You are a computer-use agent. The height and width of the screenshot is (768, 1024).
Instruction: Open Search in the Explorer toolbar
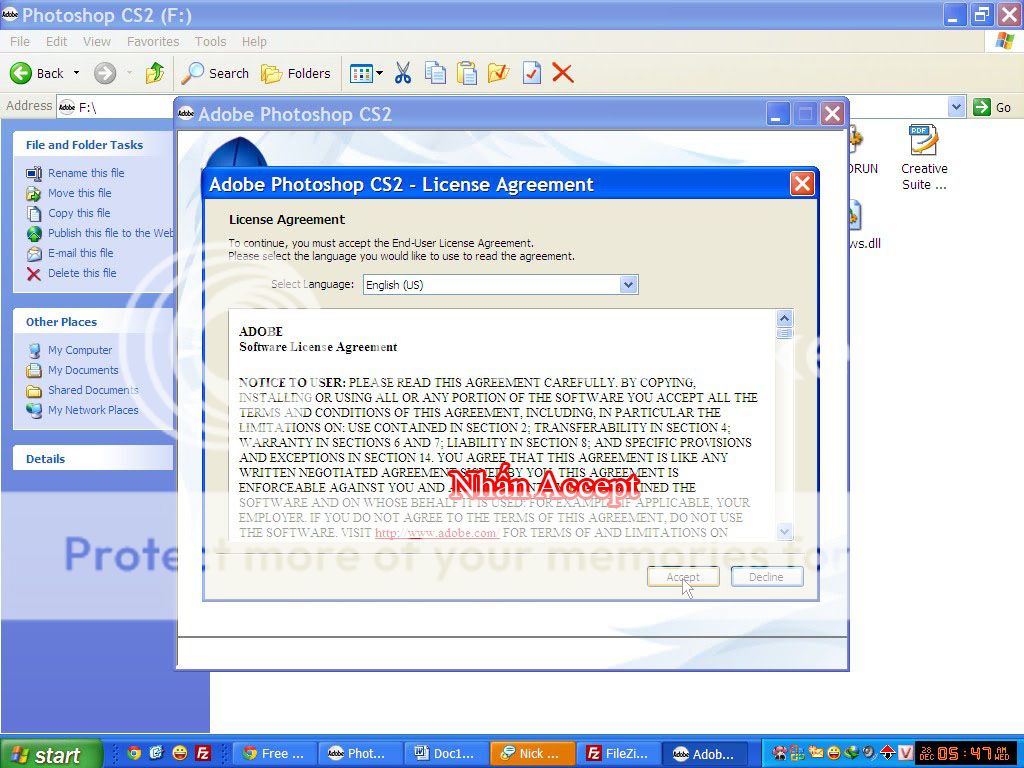[x=215, y=73]
